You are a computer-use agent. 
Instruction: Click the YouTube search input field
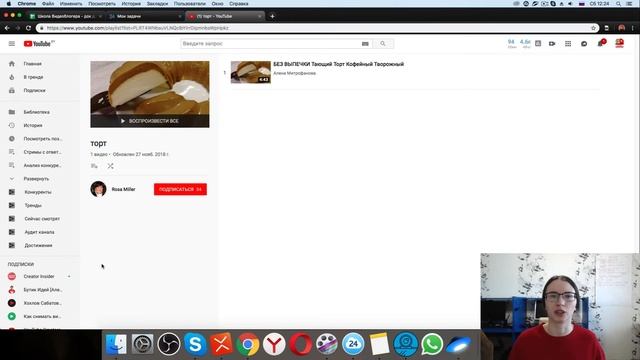pyautogui.click(x=270, y=44)
